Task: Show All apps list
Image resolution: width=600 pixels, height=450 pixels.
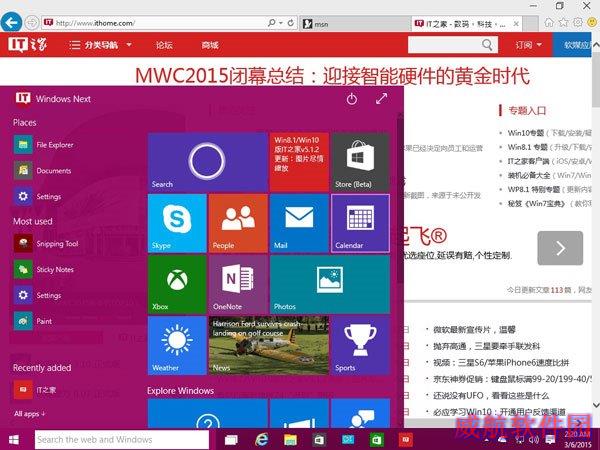Action: [29, 414]
